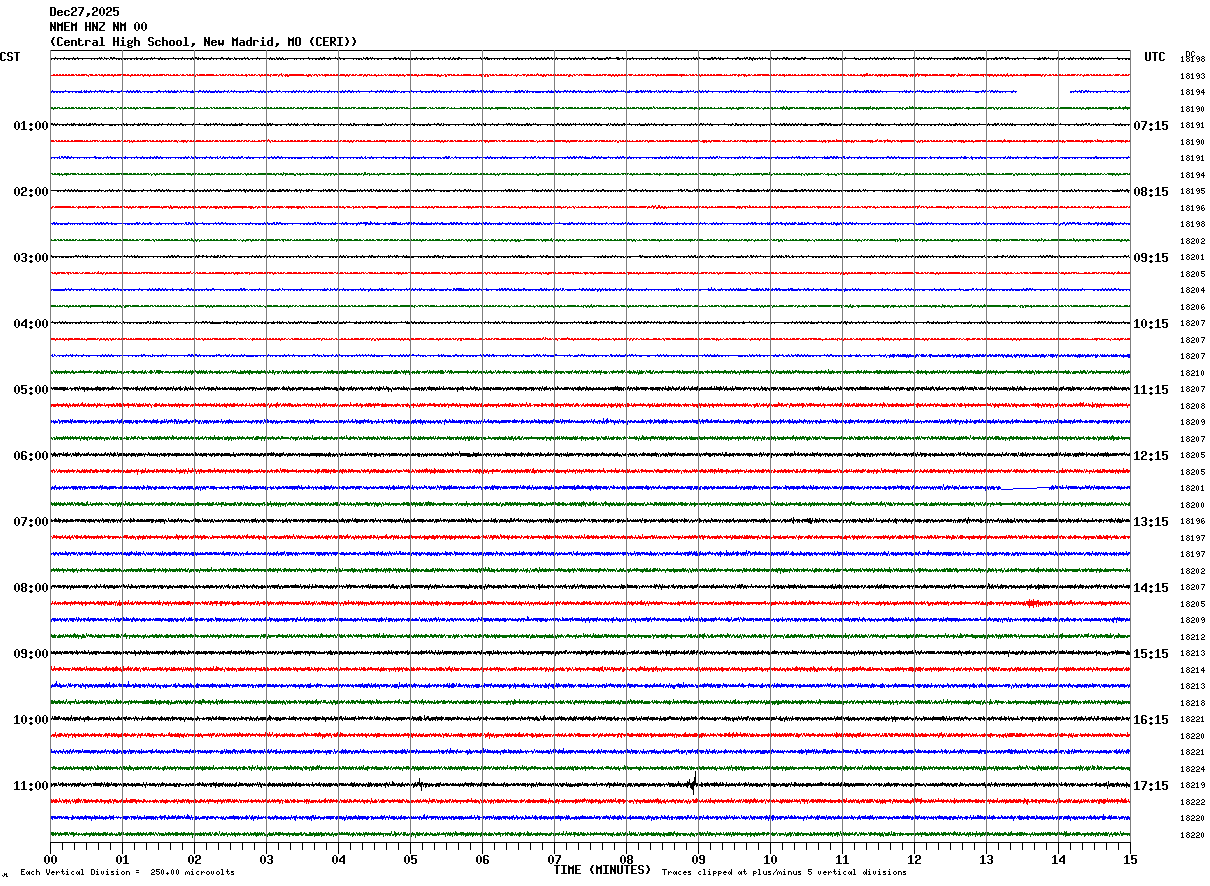1210x886 pixels.
Task: Click the DC offset value "18193"
Action: [x=1192, y=76]
